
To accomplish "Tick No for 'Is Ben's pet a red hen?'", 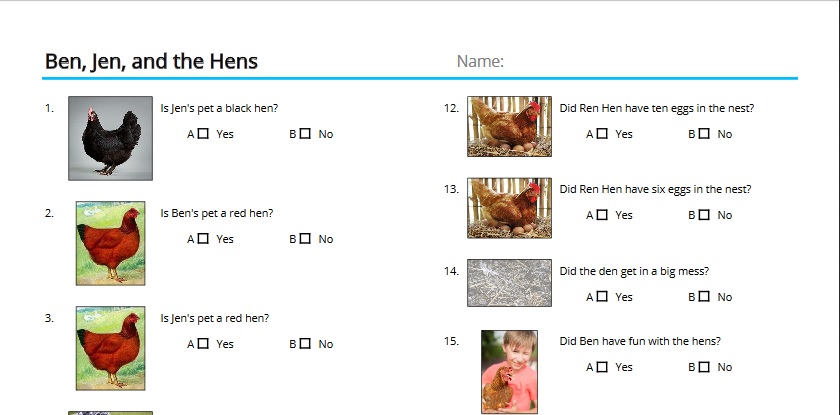I will pyautogui.click(x=305, y=239).
